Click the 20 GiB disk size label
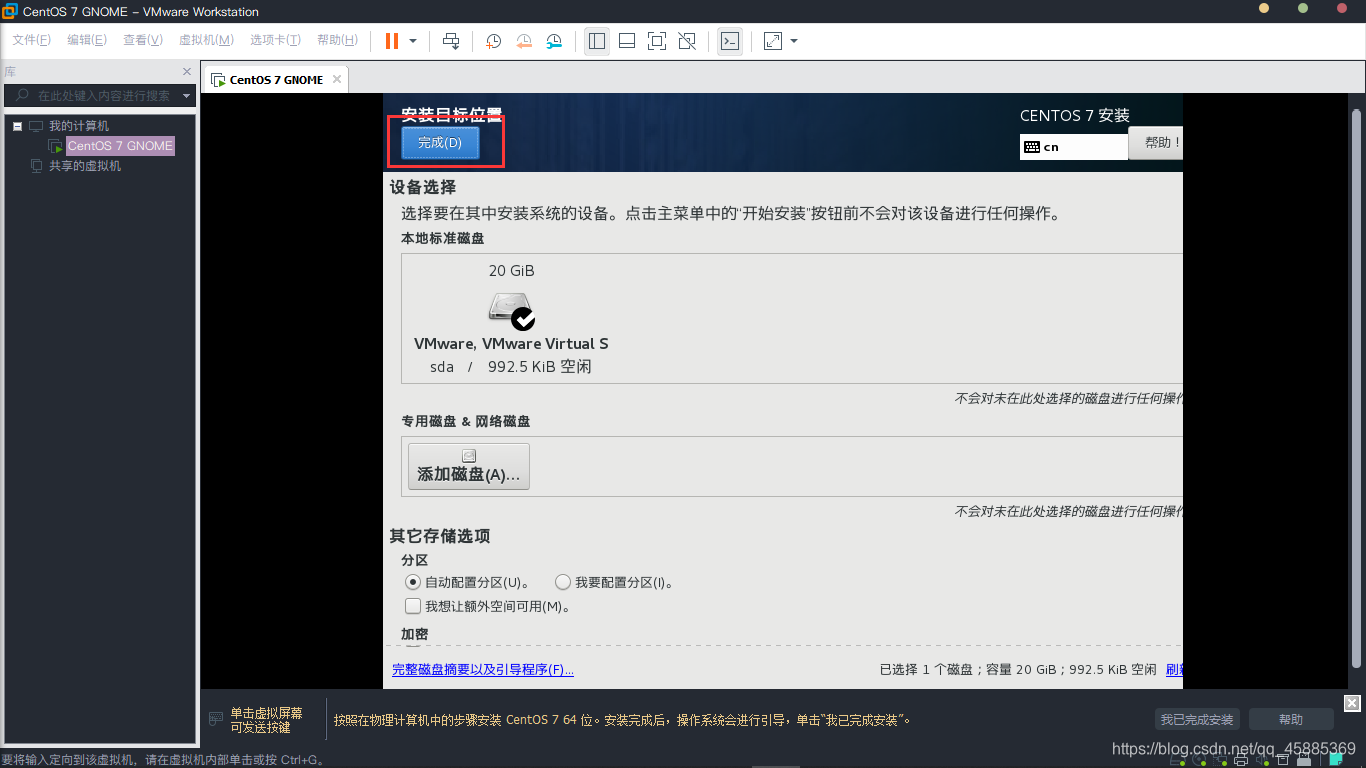1366x768 pixels. pyautogui.click(x=511, y=271)
